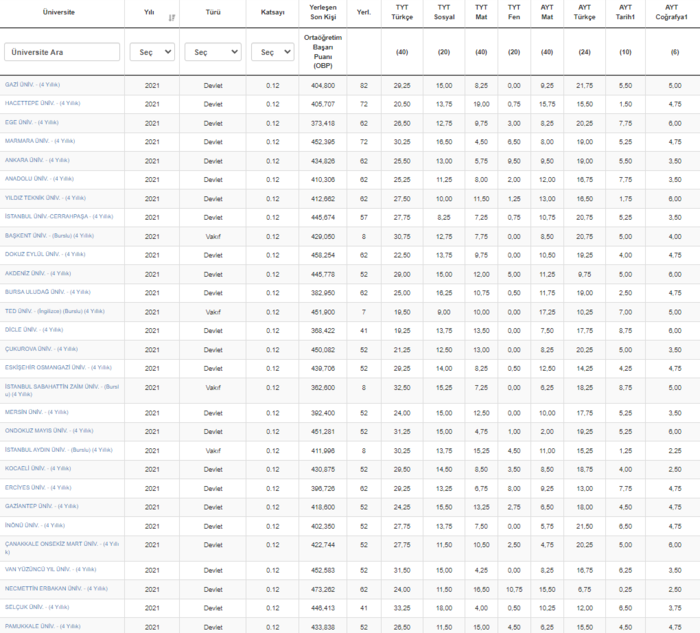Open the Katsayı filter dropdown

pos(272,52)
